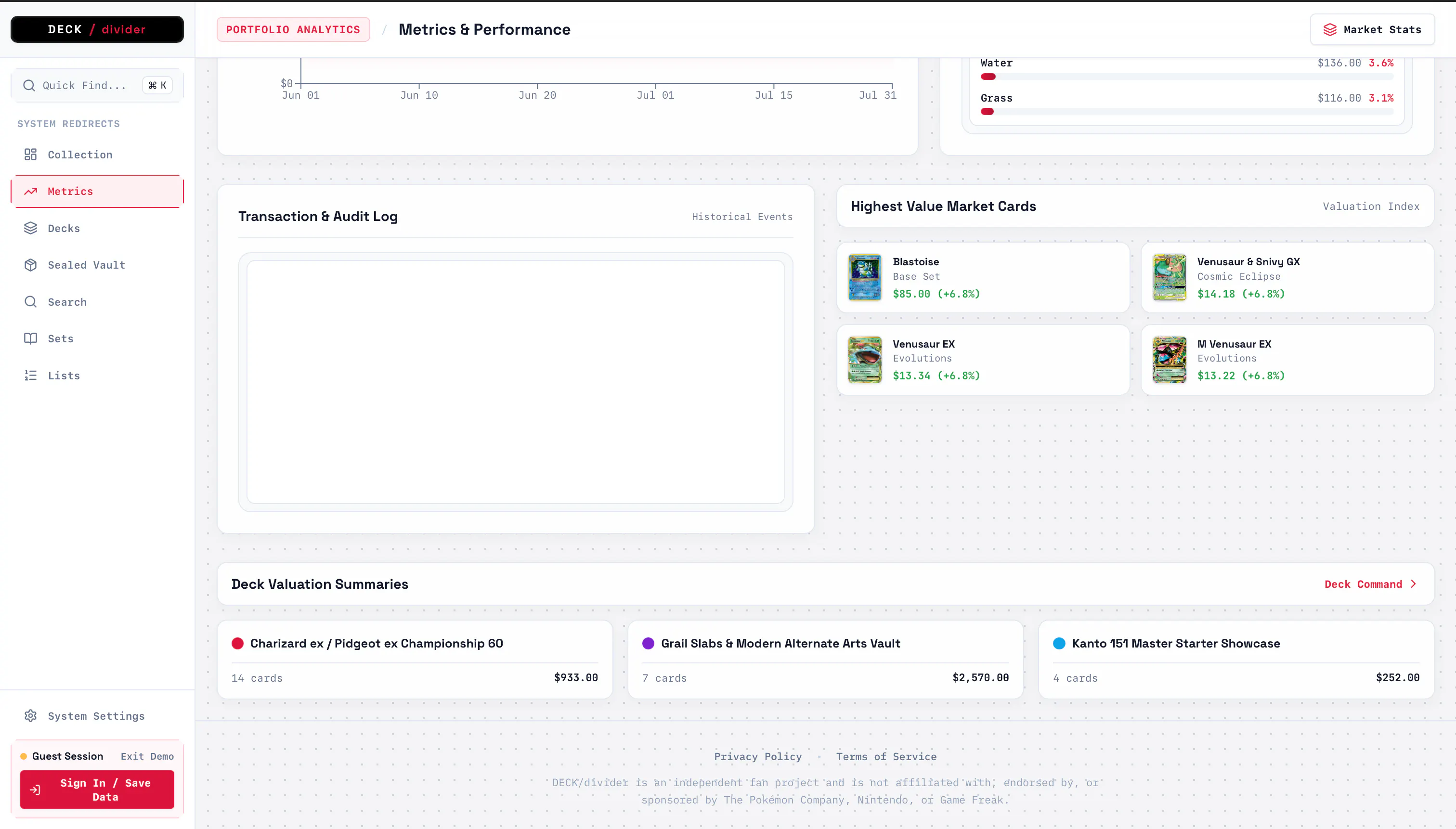1456x829 pixels.
Task: Click the PORTFOLIO ANALYTICS breadcrumb badge
Action: pyautogui.click(x=293, y=30)
